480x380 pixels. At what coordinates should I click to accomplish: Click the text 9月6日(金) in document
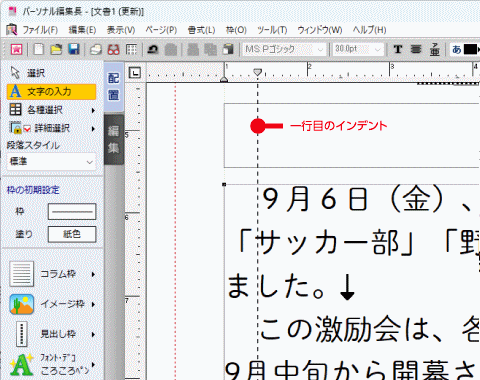pyautogui.click(x=353, y=199)
